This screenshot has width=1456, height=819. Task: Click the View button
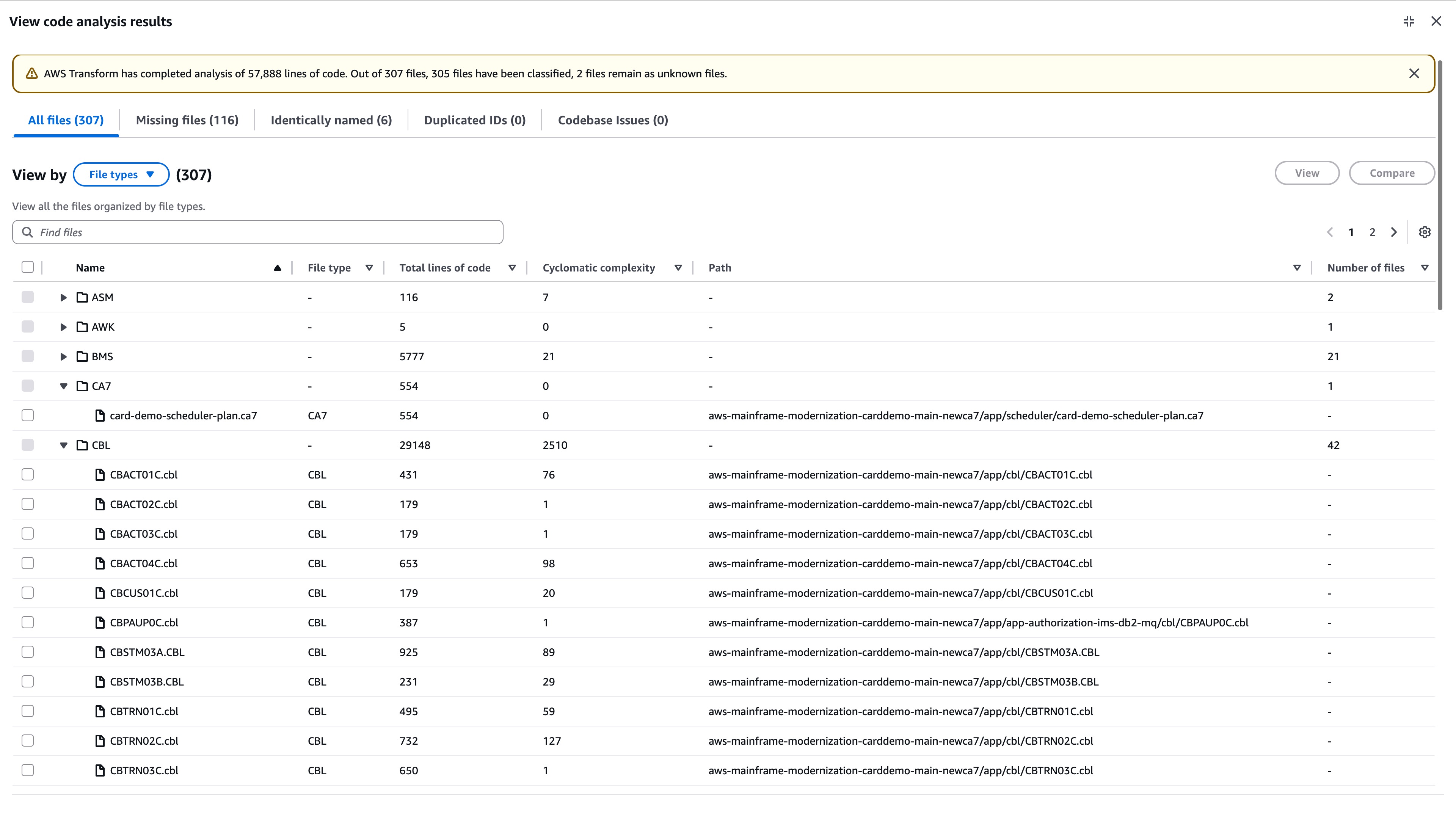click(x=1307, y=173)
